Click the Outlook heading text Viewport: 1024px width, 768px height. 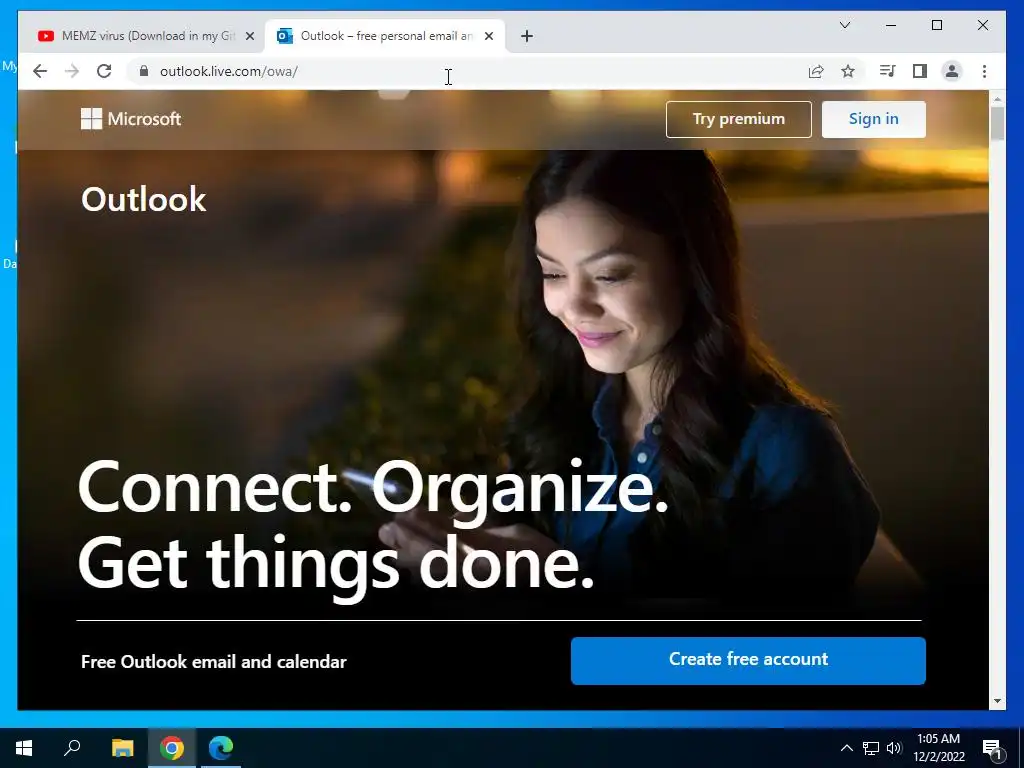144,199
